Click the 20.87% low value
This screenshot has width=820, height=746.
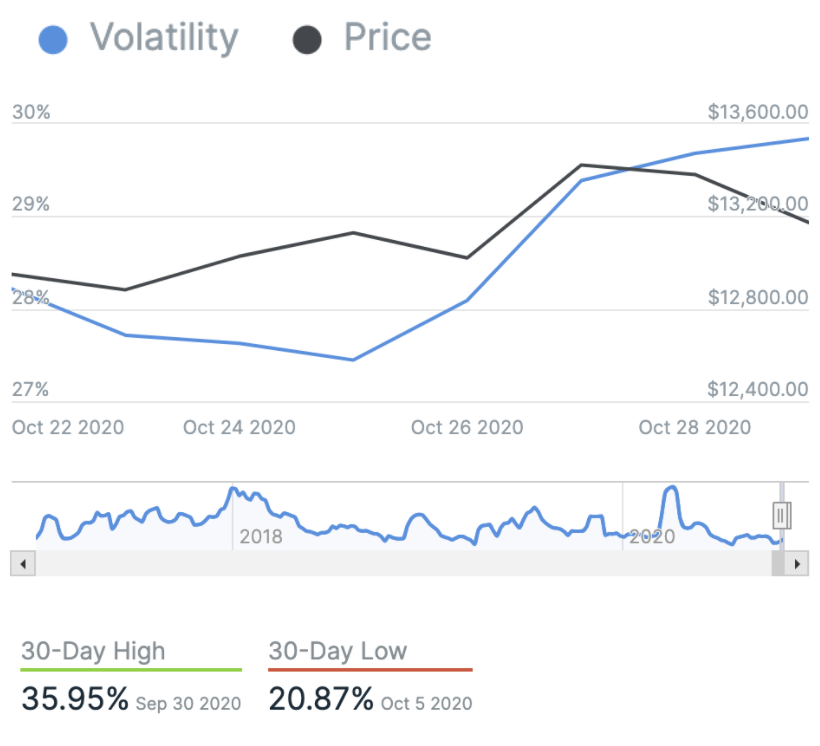tap(322, 698)
